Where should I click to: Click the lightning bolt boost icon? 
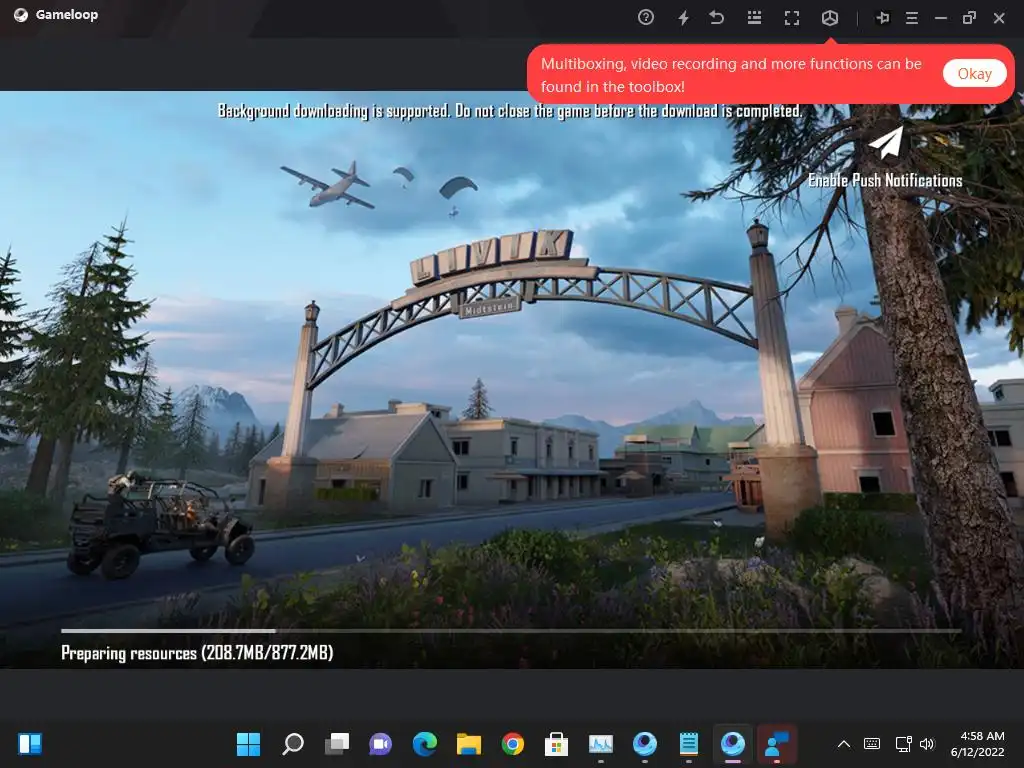[x=683, y=18]
